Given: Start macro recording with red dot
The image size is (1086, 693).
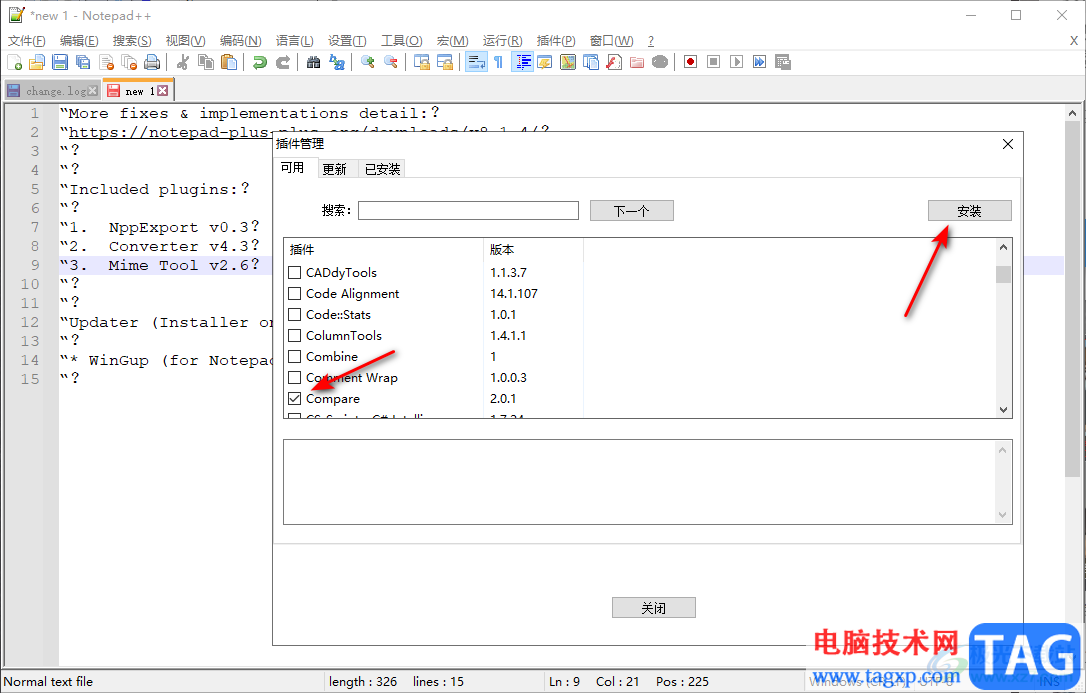Looking at the screenshot, I should click(x=691, y=62).
